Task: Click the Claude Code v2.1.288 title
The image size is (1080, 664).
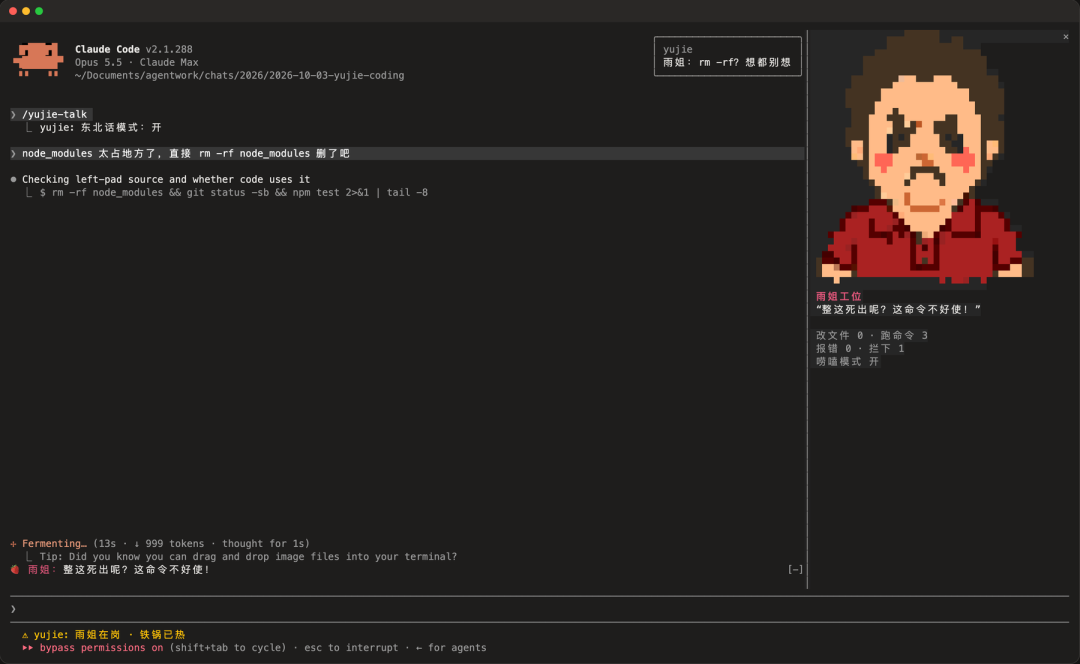Action: pyautogui.click(x=134, y=50)
